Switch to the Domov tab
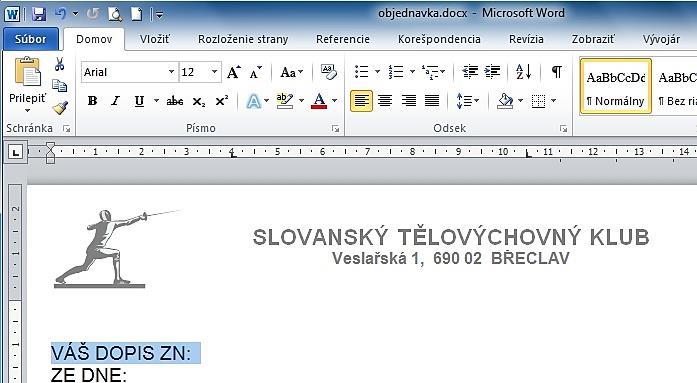 tap(94, 39)
